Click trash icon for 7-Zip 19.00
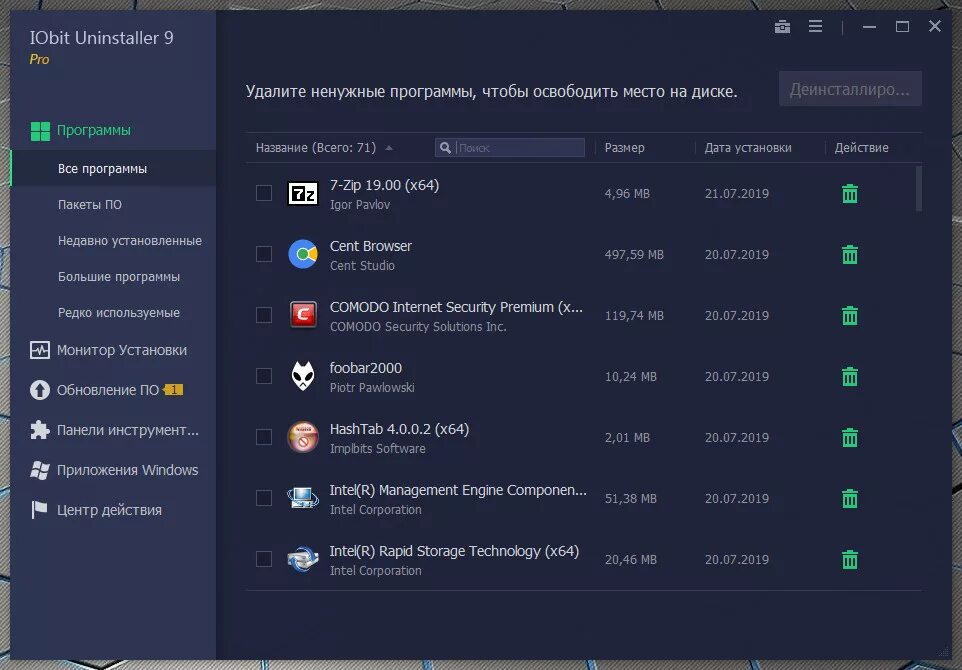This screenshot has width=962, height=670. [x=850, y=193]
